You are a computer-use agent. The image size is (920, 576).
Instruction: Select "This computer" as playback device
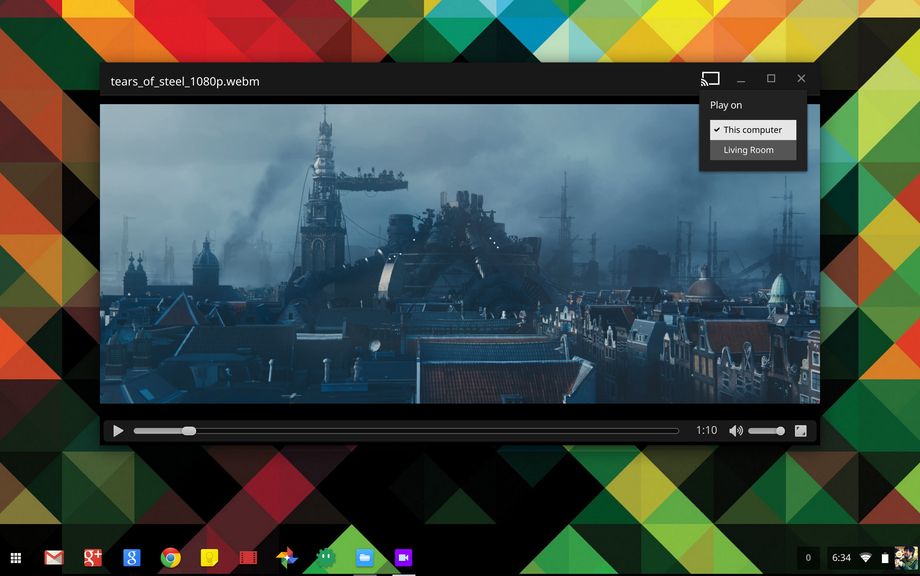click(x=753, y=130)
